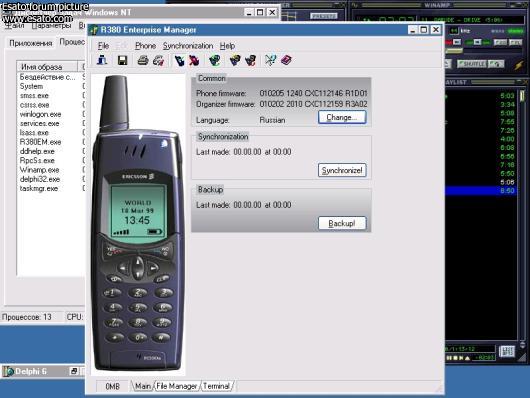Toggle Winamp repeat button next to Shuffle
530x398 pixels.
click(x=496, y=64)
